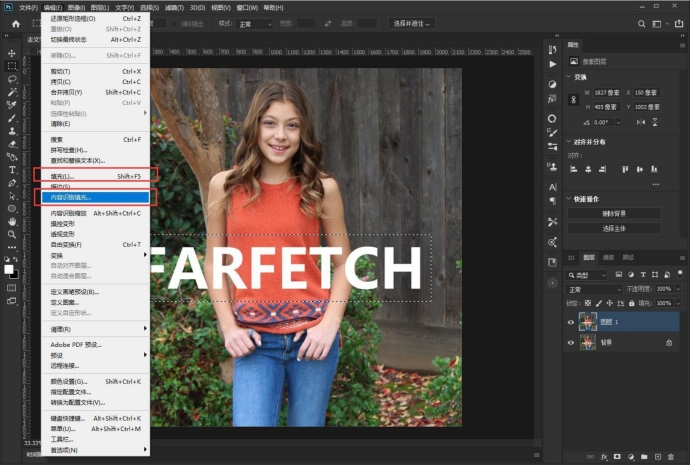The height and width of the screenshot is (465, 690).
Task: Add layer mask from Layers footer
Action: pos(617,457)
